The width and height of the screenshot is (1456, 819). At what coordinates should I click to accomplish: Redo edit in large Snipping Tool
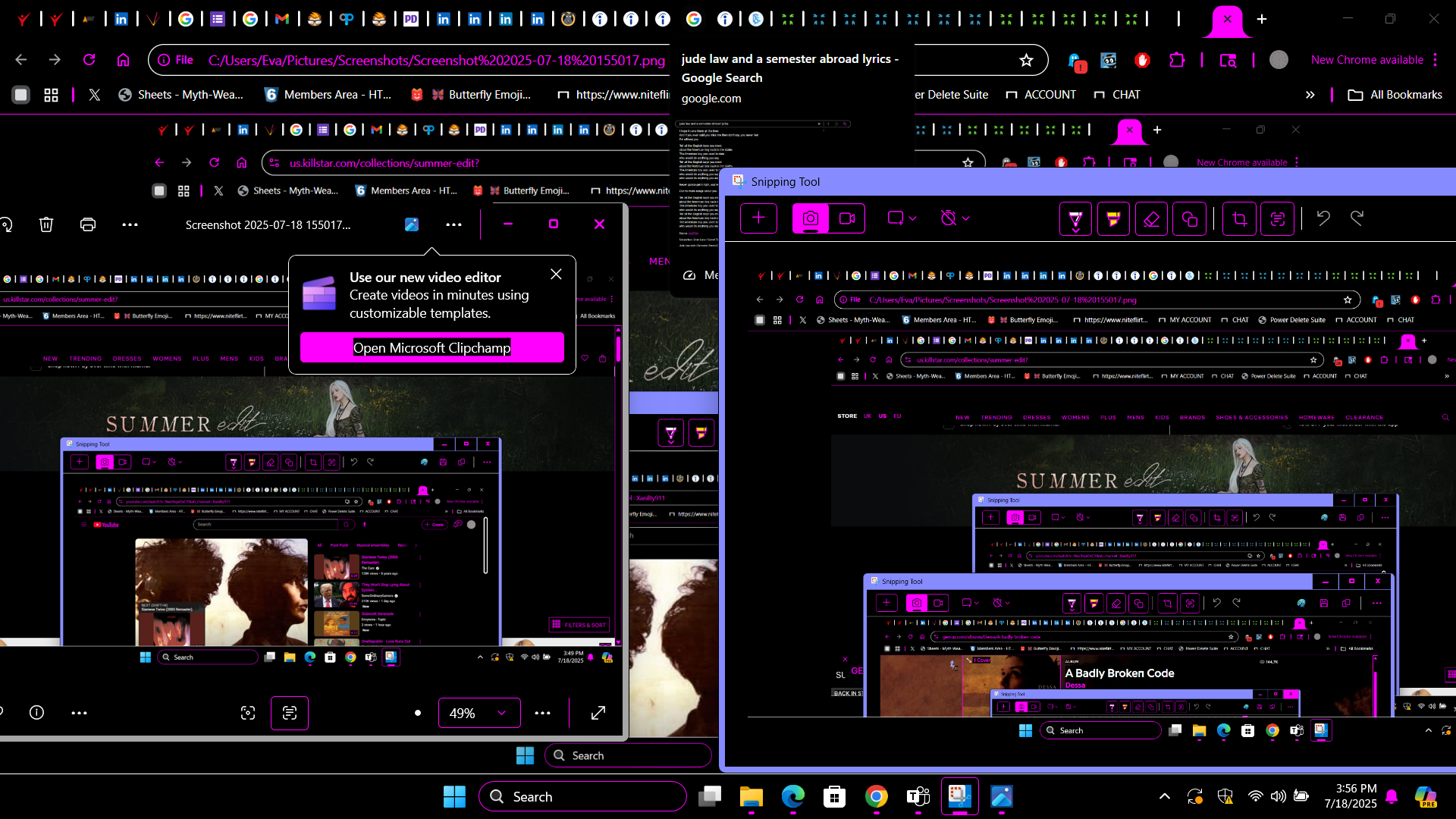1357,218
